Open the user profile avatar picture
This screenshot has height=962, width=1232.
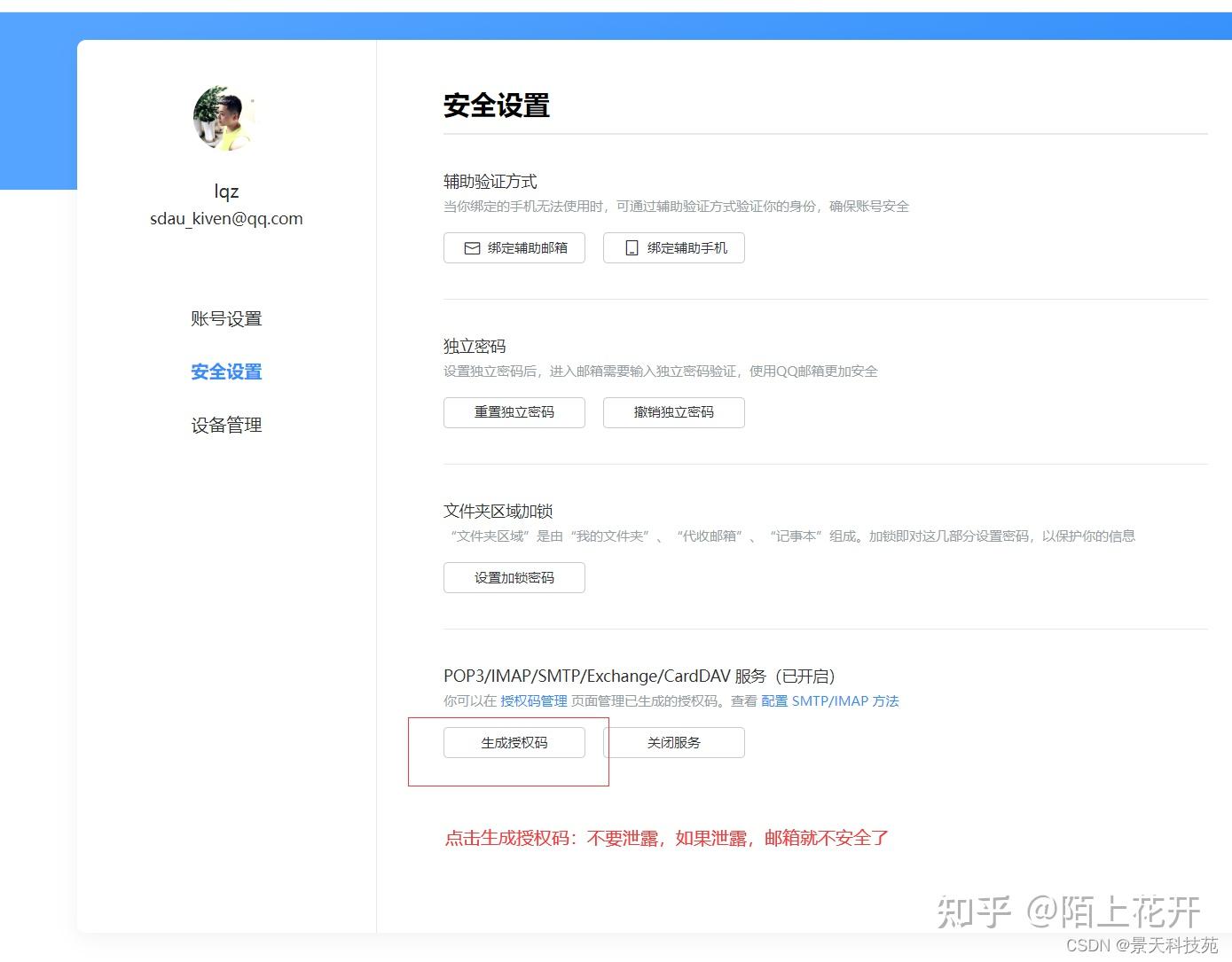coord(224,118)
